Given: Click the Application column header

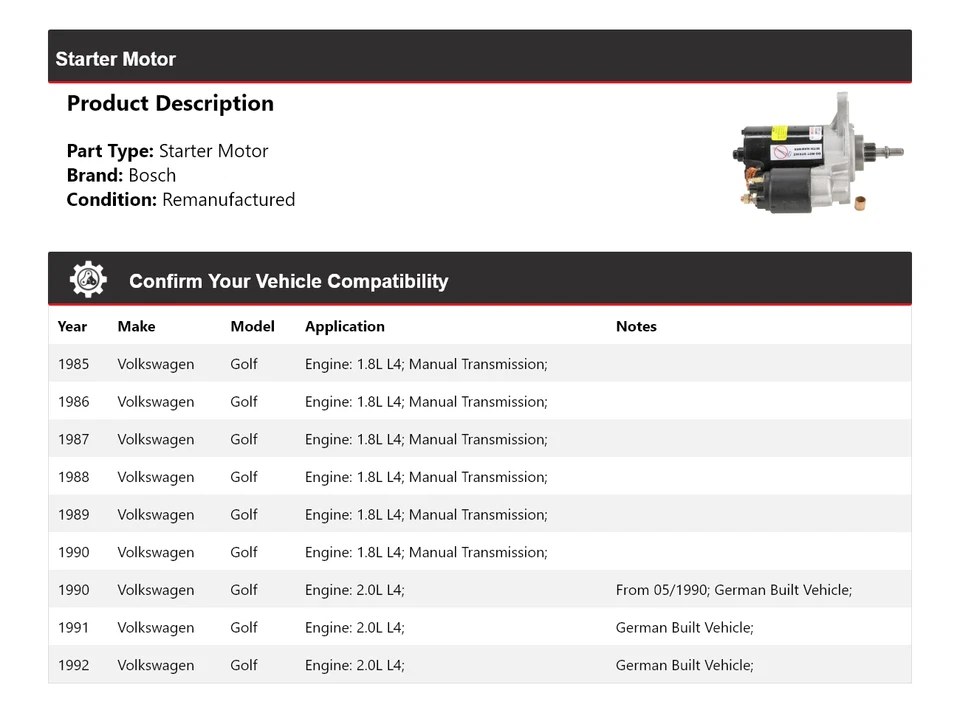Looking at the screenshot, I should point(345,327).
